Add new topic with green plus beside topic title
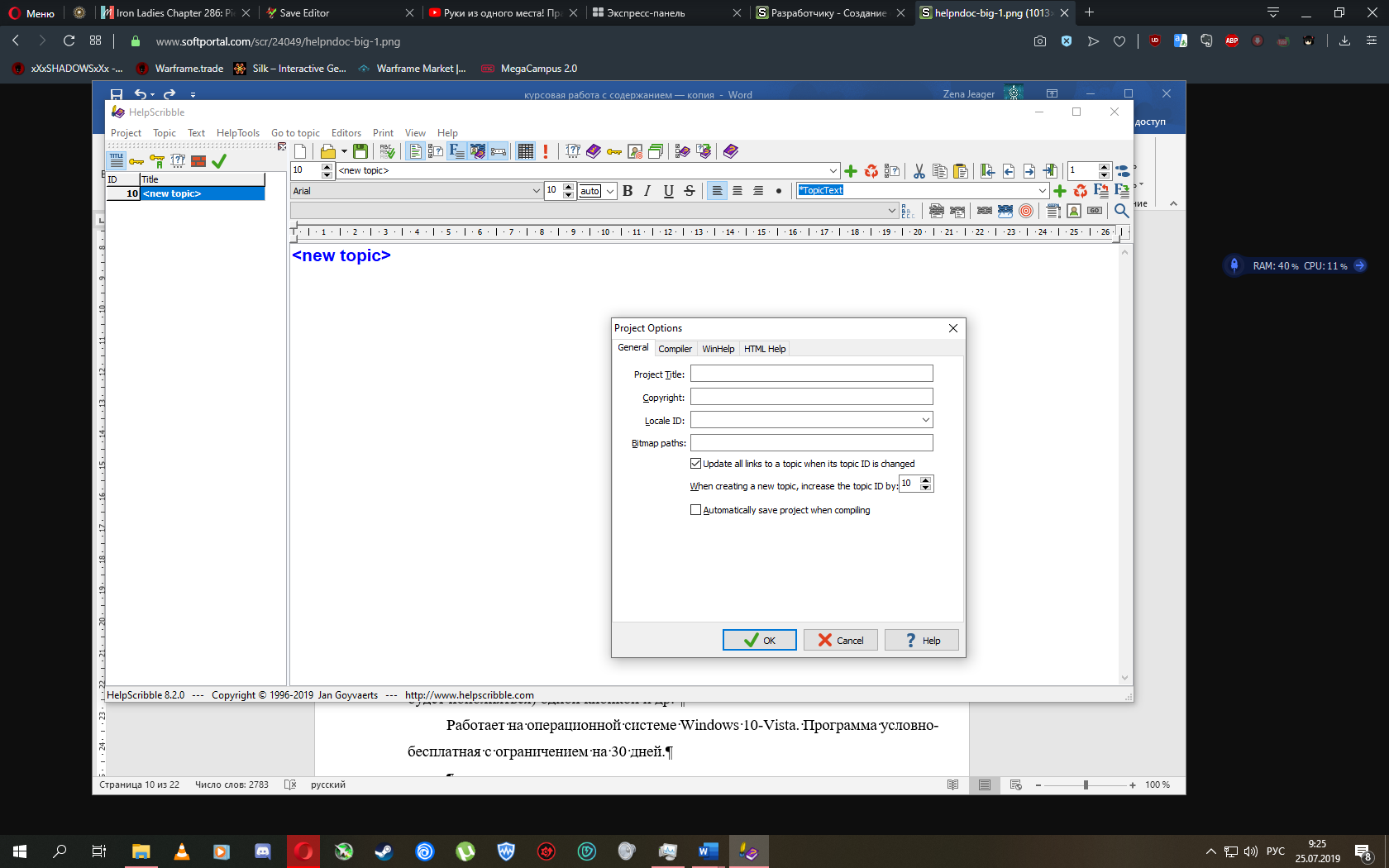This screenshot has width=1389, height=868. [851, 171]
